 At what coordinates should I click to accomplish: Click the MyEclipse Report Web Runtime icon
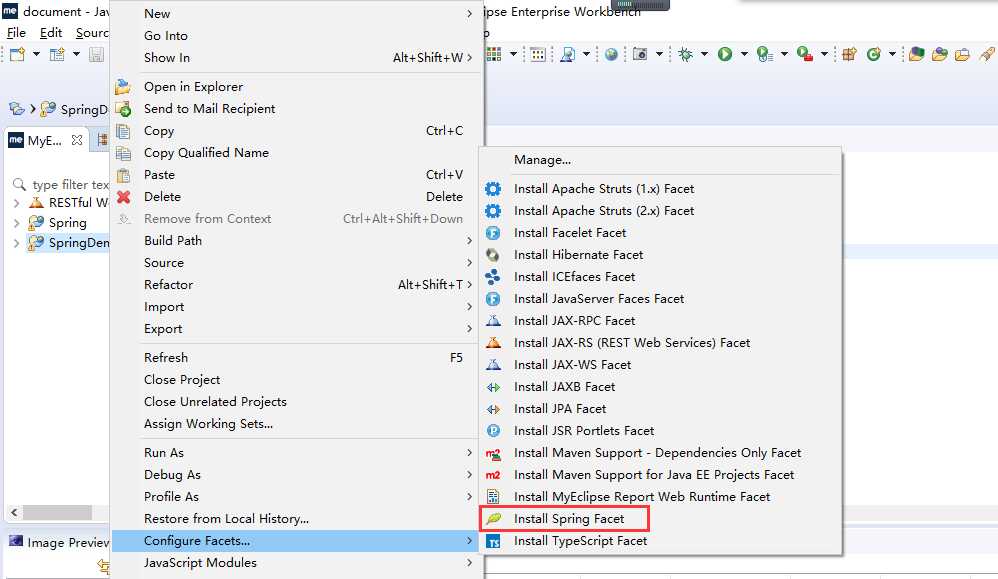493,497
